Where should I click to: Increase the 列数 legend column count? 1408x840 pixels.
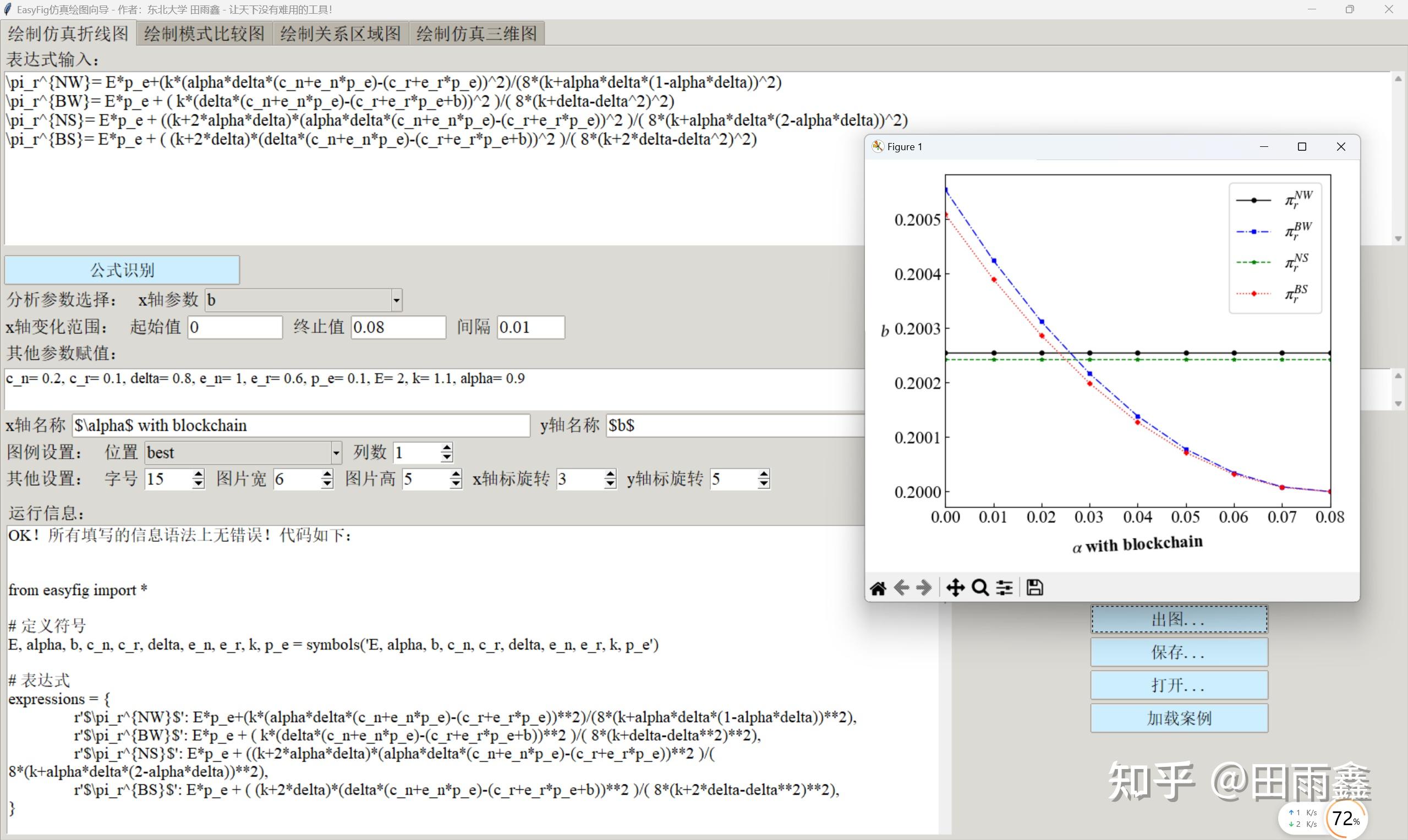click(x=447, y=447)
